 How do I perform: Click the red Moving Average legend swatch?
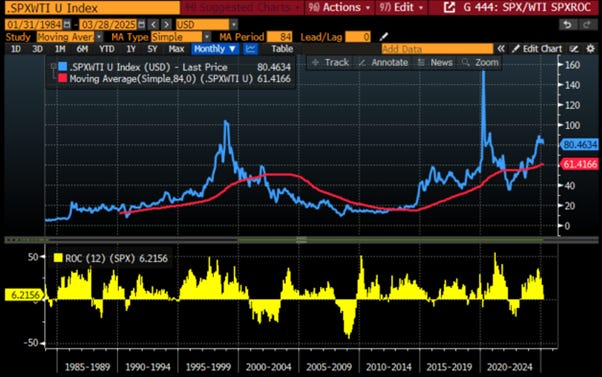(x=63, y=78)
